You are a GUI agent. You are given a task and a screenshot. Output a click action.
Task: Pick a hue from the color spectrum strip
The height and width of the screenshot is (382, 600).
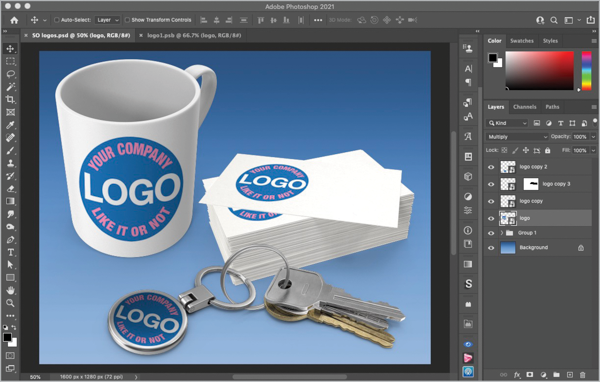tap(587, 71)
